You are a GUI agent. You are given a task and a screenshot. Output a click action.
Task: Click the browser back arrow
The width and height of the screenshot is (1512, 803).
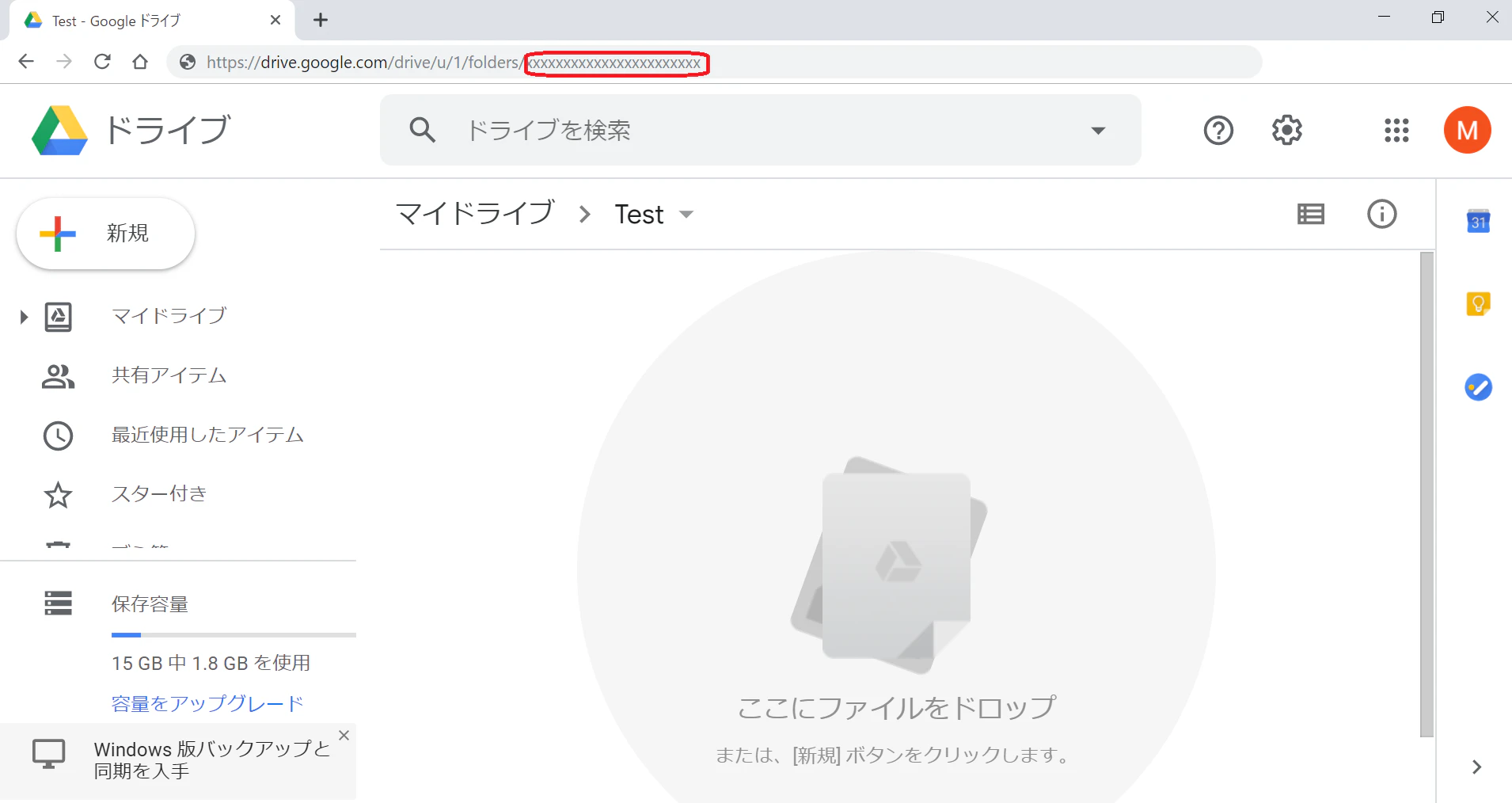(x=26, y=62)
